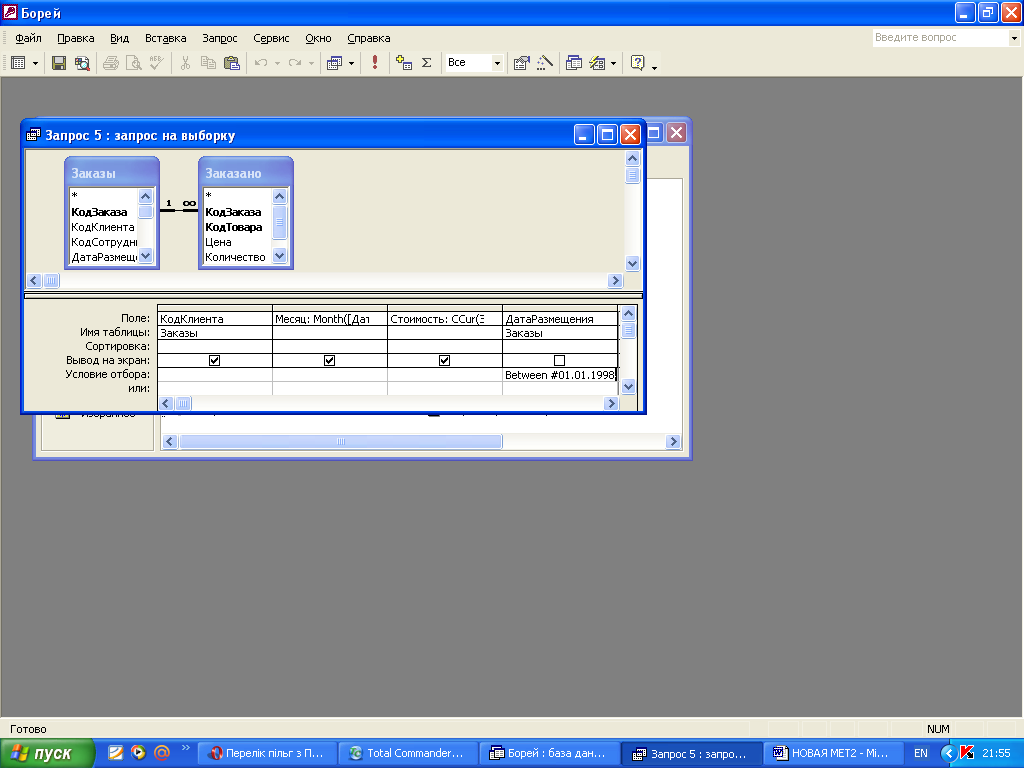Select Цена in the Заказано field list
This screenshot has width=1024, height=768.
(237, 242)
